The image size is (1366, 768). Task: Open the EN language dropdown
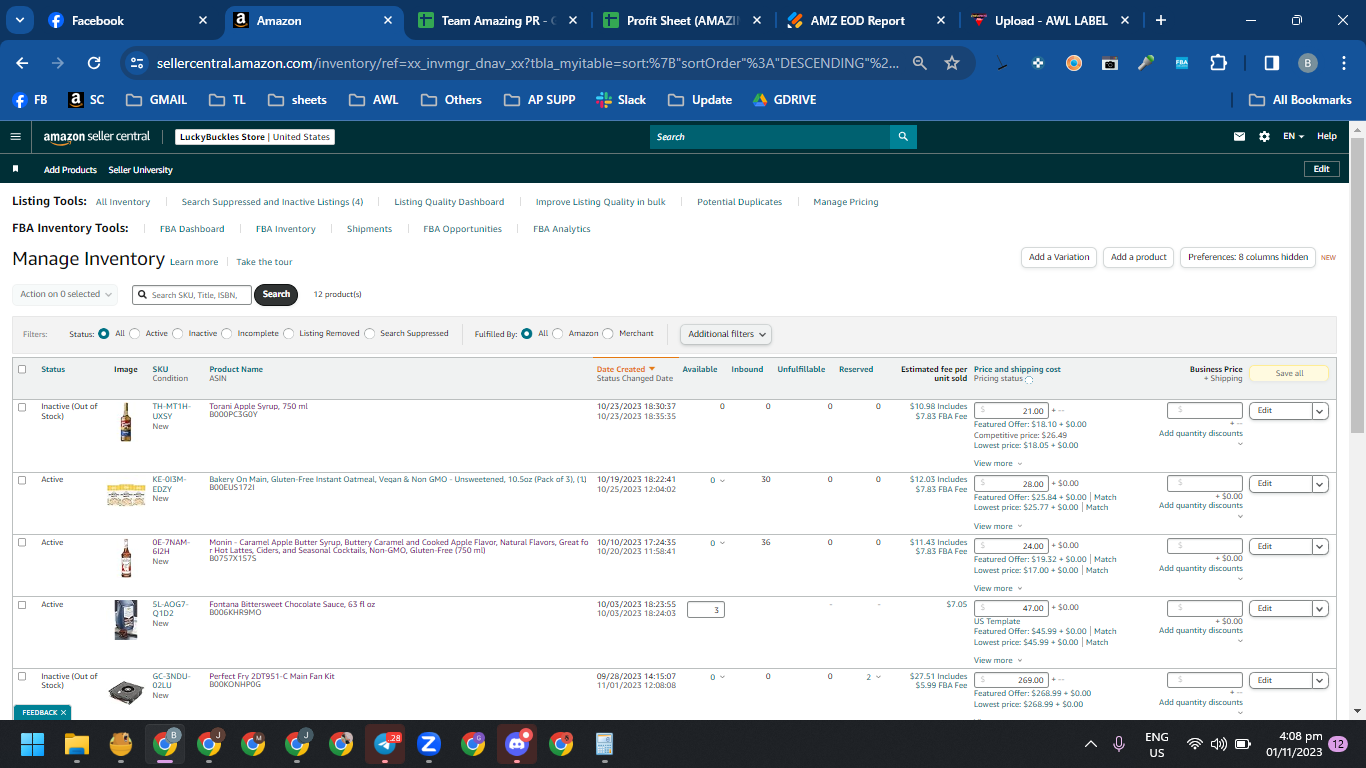pos(1294,137)
